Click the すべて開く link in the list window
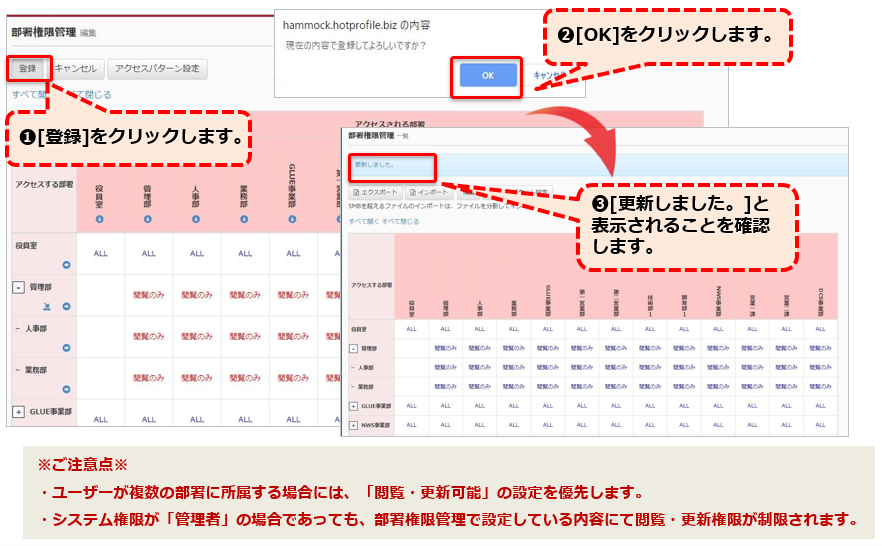The image size is (882, 546). pos(364,222)
